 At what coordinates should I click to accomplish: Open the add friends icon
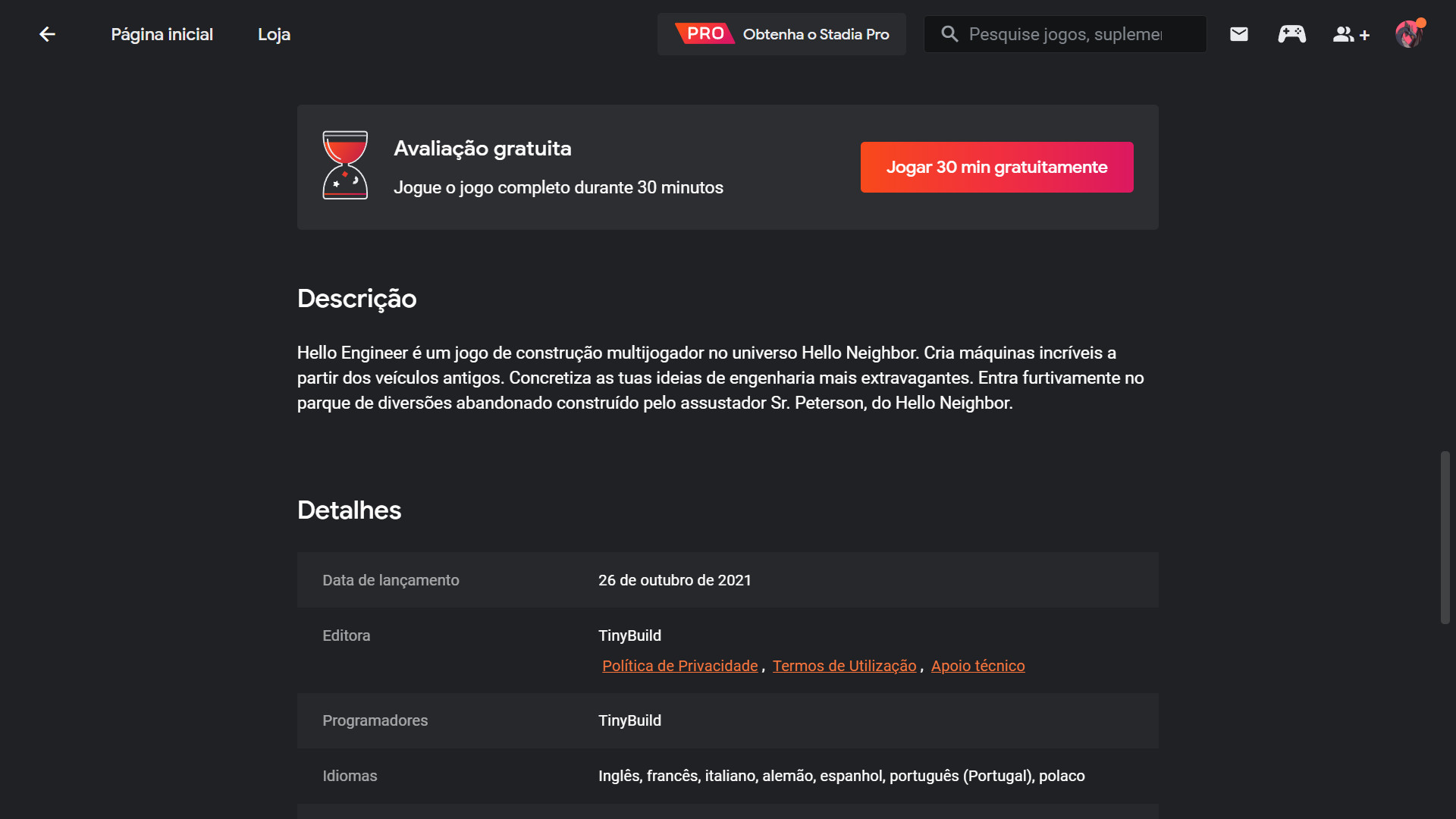pos(1351,34)
